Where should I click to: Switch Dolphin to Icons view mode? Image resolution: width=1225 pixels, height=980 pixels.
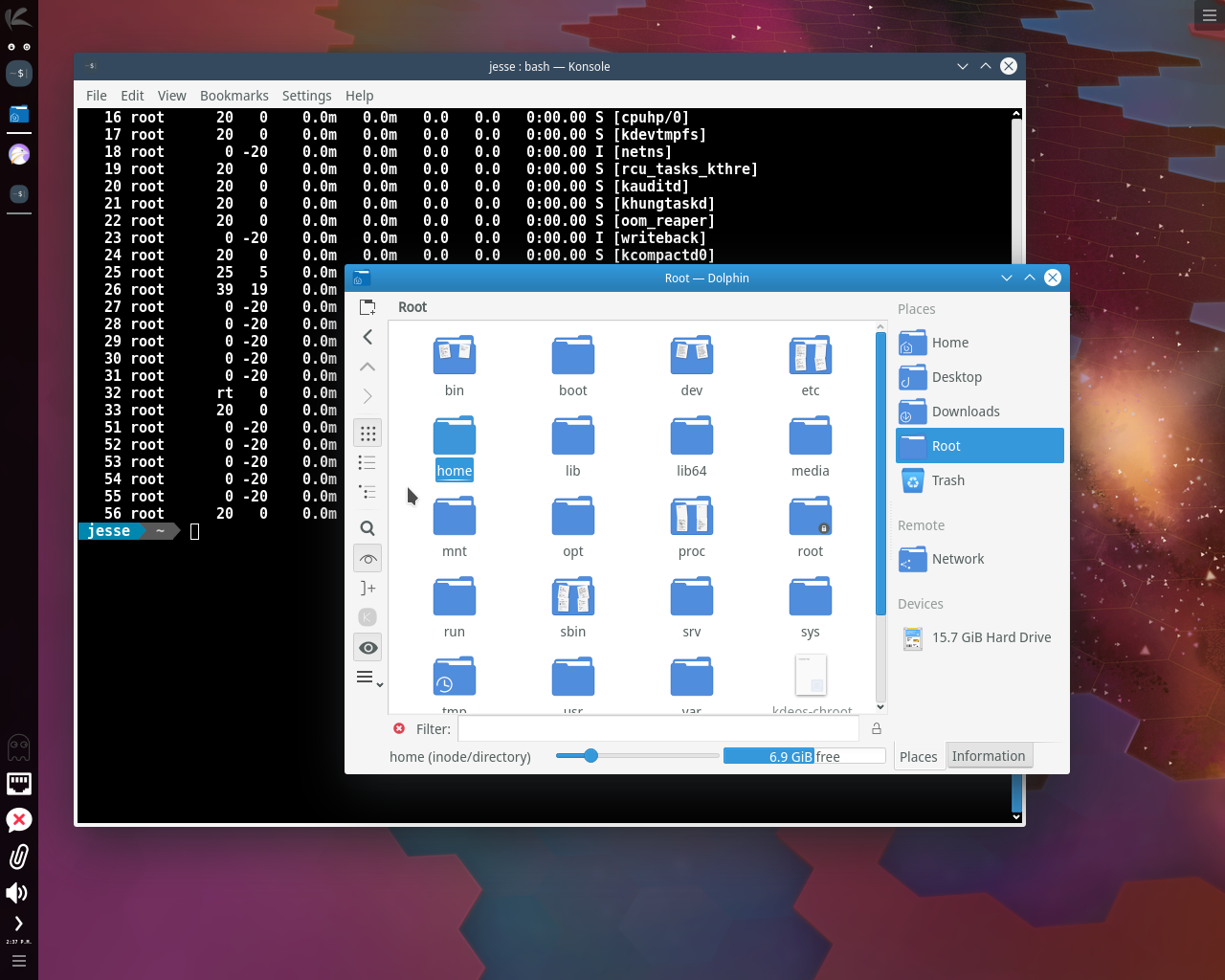tap(367, 434)
